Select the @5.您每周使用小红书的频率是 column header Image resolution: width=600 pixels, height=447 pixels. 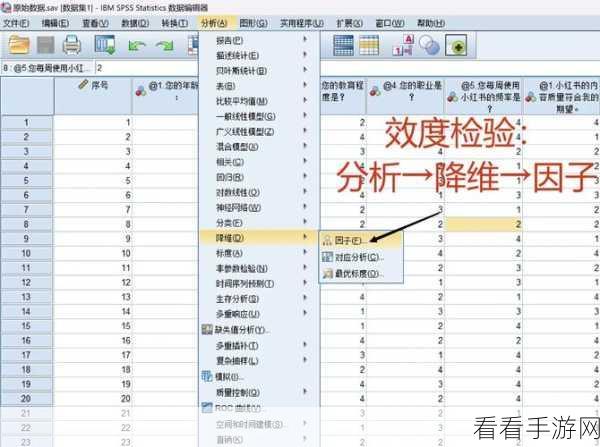point(484,96)
